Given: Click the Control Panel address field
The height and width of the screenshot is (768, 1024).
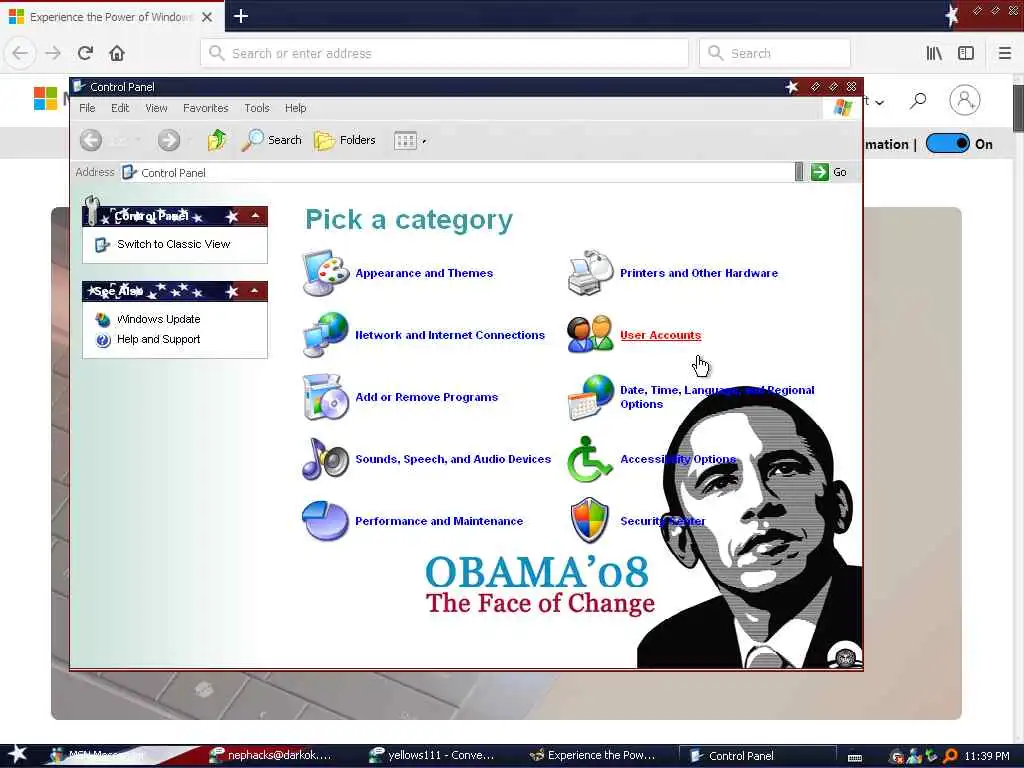Looking at the screenshot, I should (x=456, y=172).
